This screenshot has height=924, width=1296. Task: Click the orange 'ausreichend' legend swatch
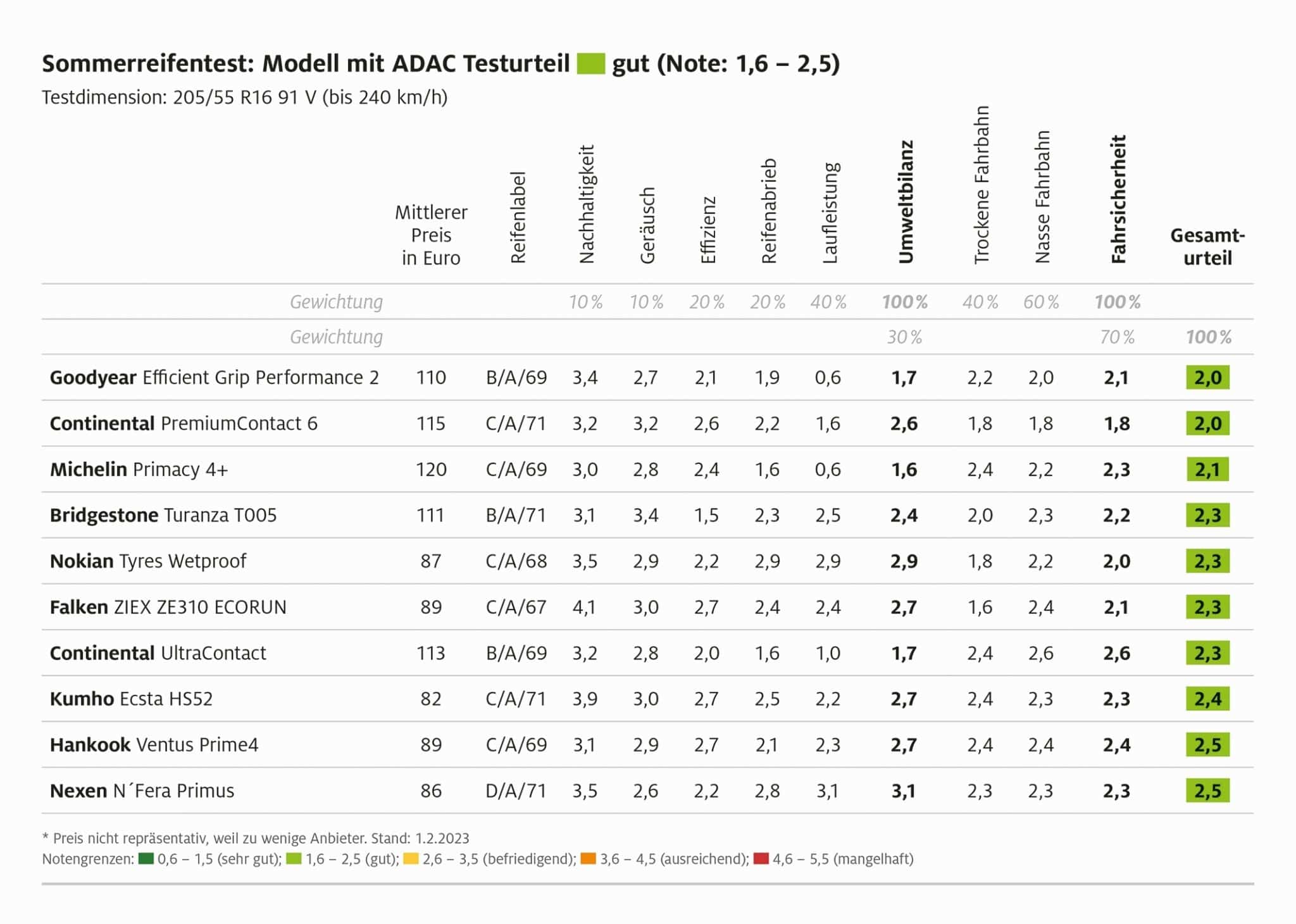tap(588, 859)
